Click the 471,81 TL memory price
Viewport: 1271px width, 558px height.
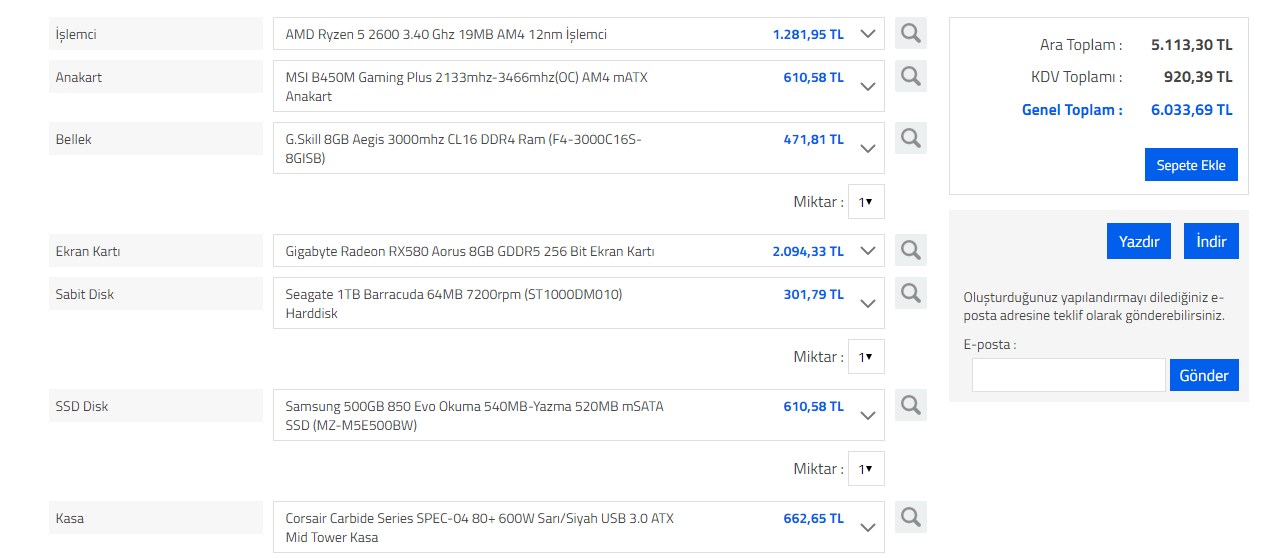click(x=814, y=139)
